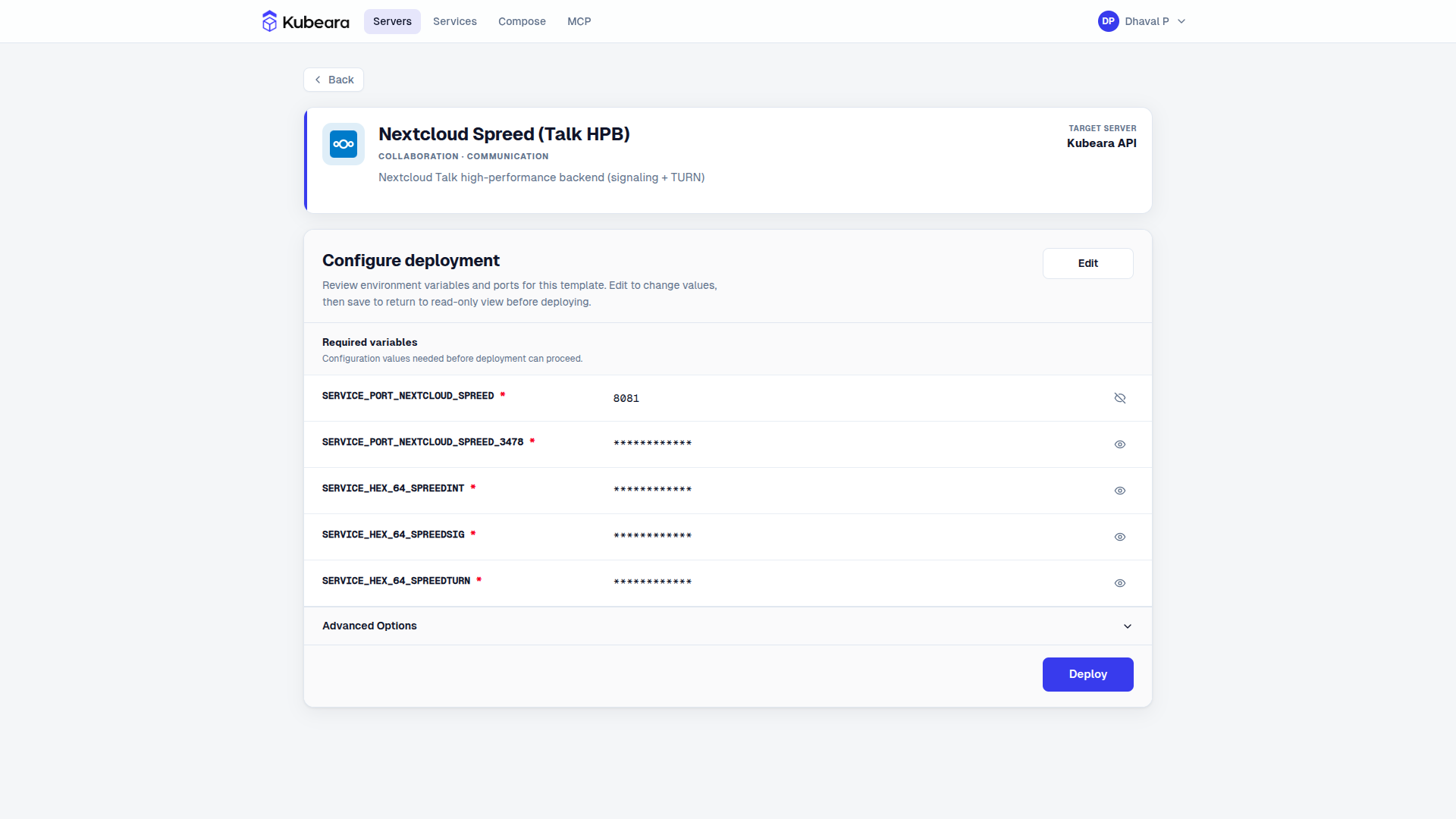1456x819 pixels.
Task: Click the Nextcloud Spreed app icon
Action: tap(344, 144)
